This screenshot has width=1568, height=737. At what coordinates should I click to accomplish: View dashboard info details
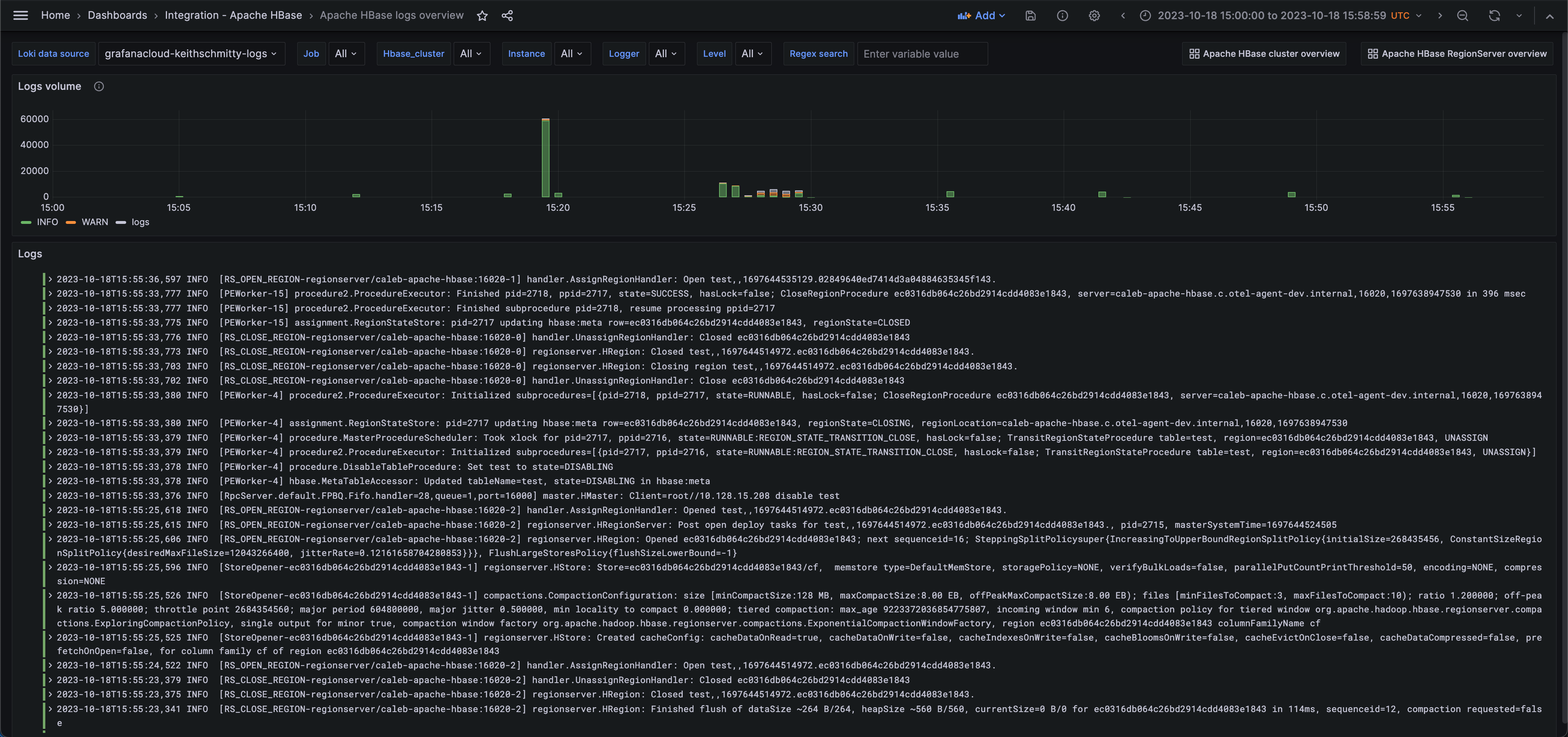pos(1062,16)
